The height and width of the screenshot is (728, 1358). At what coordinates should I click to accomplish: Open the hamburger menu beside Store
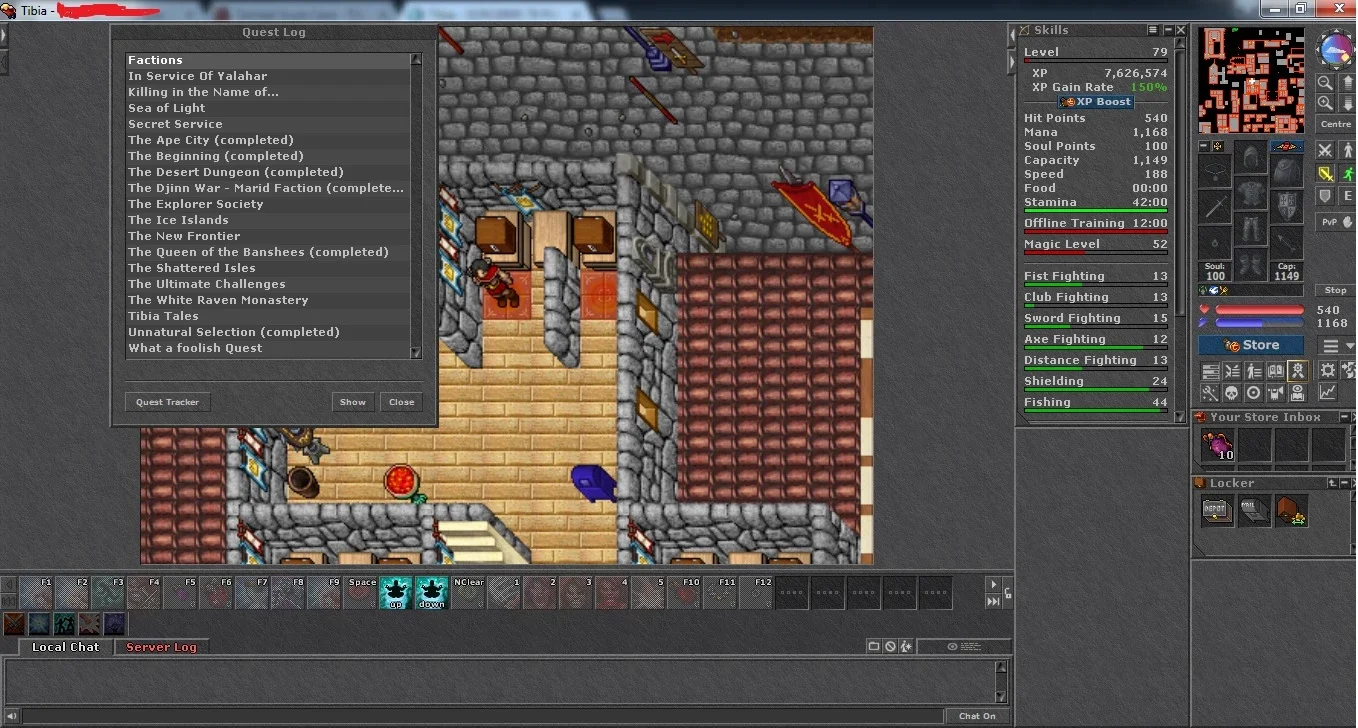(x=1330, y=346)
